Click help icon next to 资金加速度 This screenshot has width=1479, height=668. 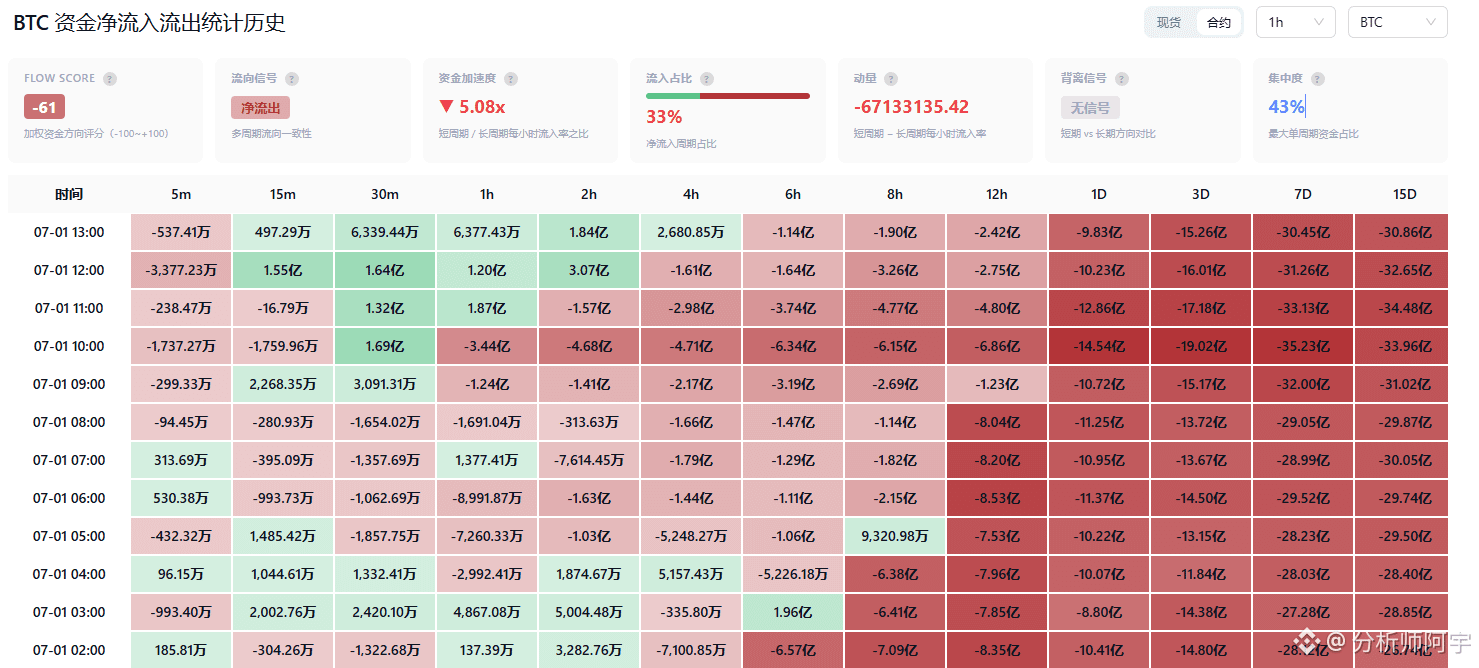click(x=511, y=79)
